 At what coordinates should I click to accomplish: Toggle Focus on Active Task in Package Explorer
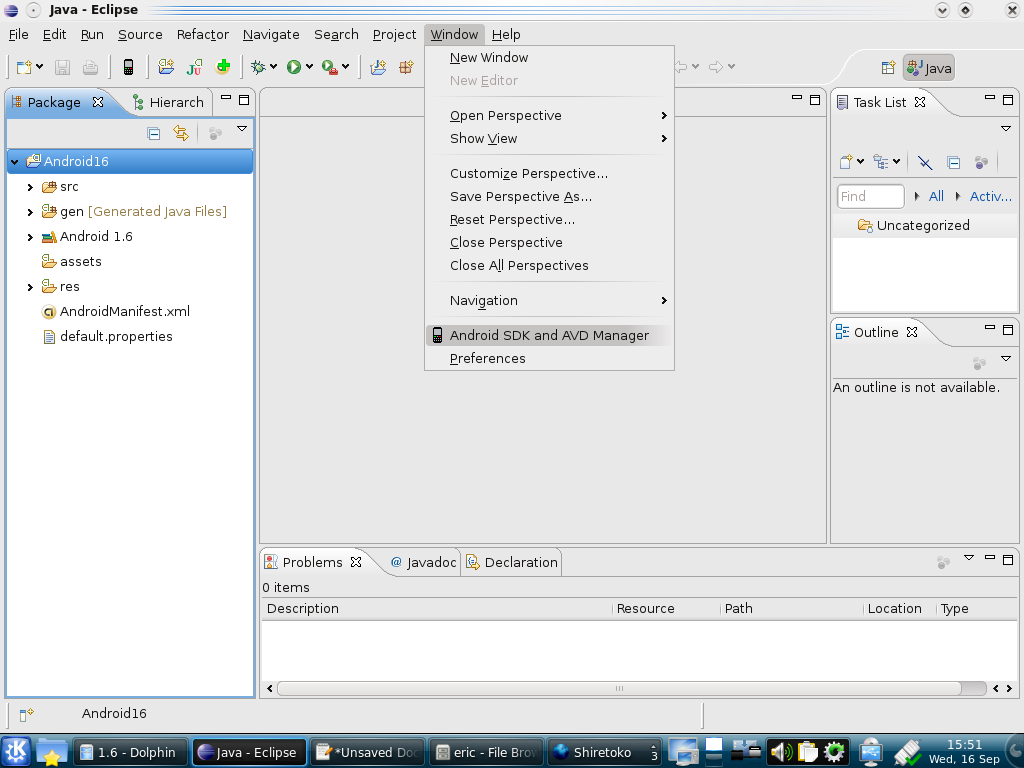click(215, 134)
